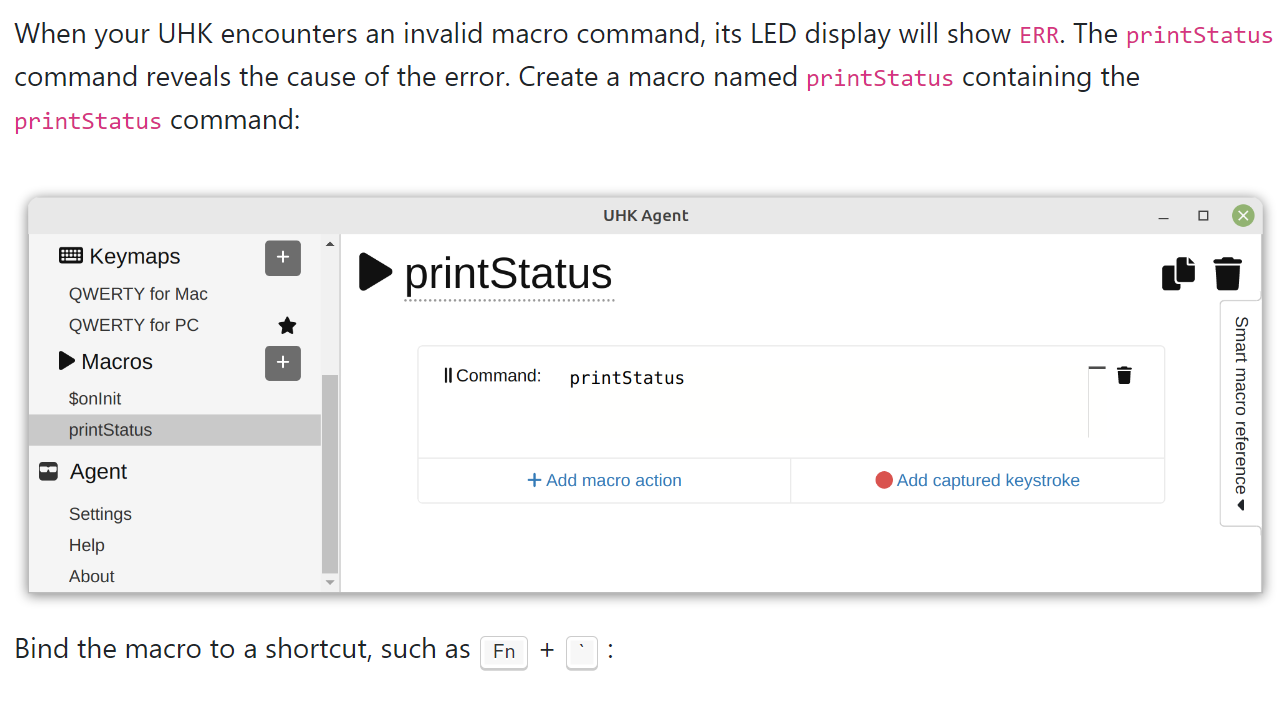
Task: Click the play icon beside printStatus title
Action: pos(375,272)
